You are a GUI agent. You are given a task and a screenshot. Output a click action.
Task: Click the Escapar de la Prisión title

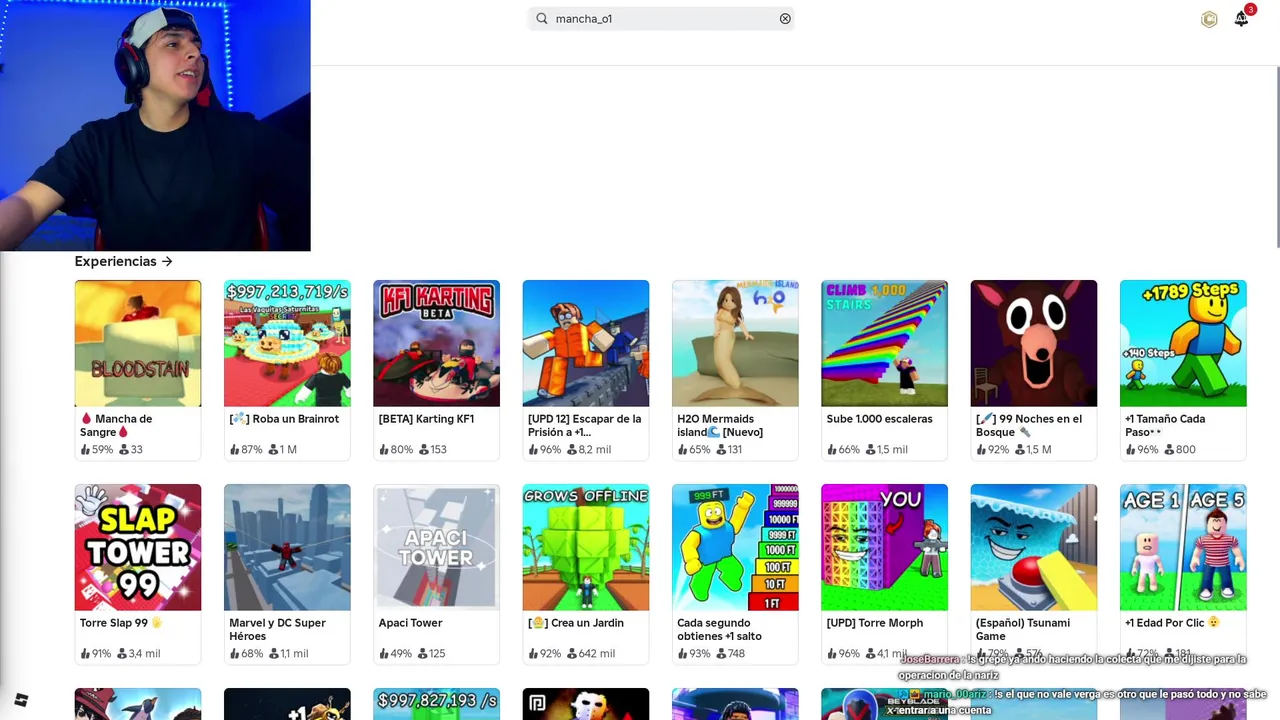(x=584, y=425)
